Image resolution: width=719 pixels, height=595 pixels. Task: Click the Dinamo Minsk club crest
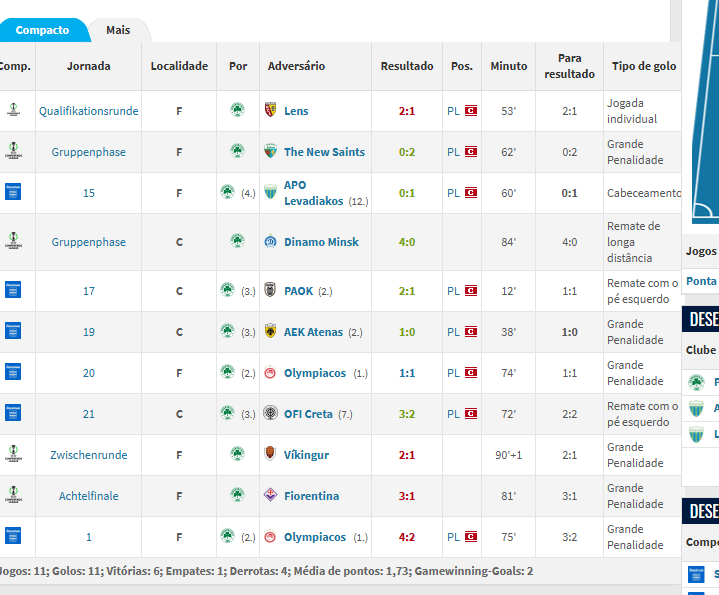click(x=270, y=242)
